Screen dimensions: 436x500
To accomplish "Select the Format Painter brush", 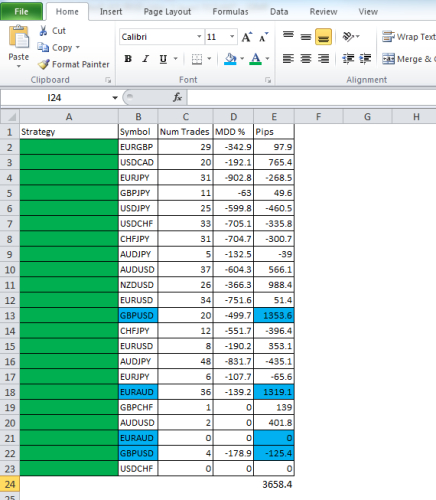I will [x=43, y=64].
